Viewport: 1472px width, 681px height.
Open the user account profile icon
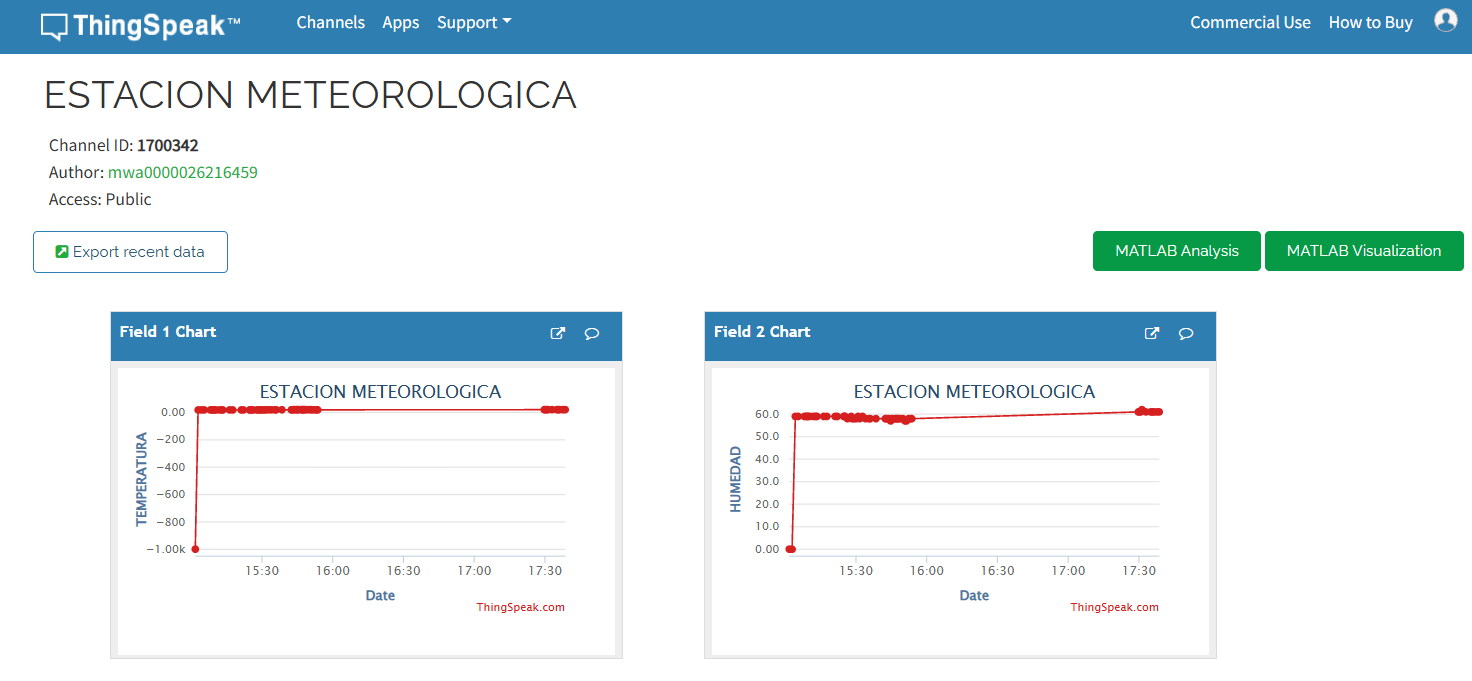click(1445, 20)
